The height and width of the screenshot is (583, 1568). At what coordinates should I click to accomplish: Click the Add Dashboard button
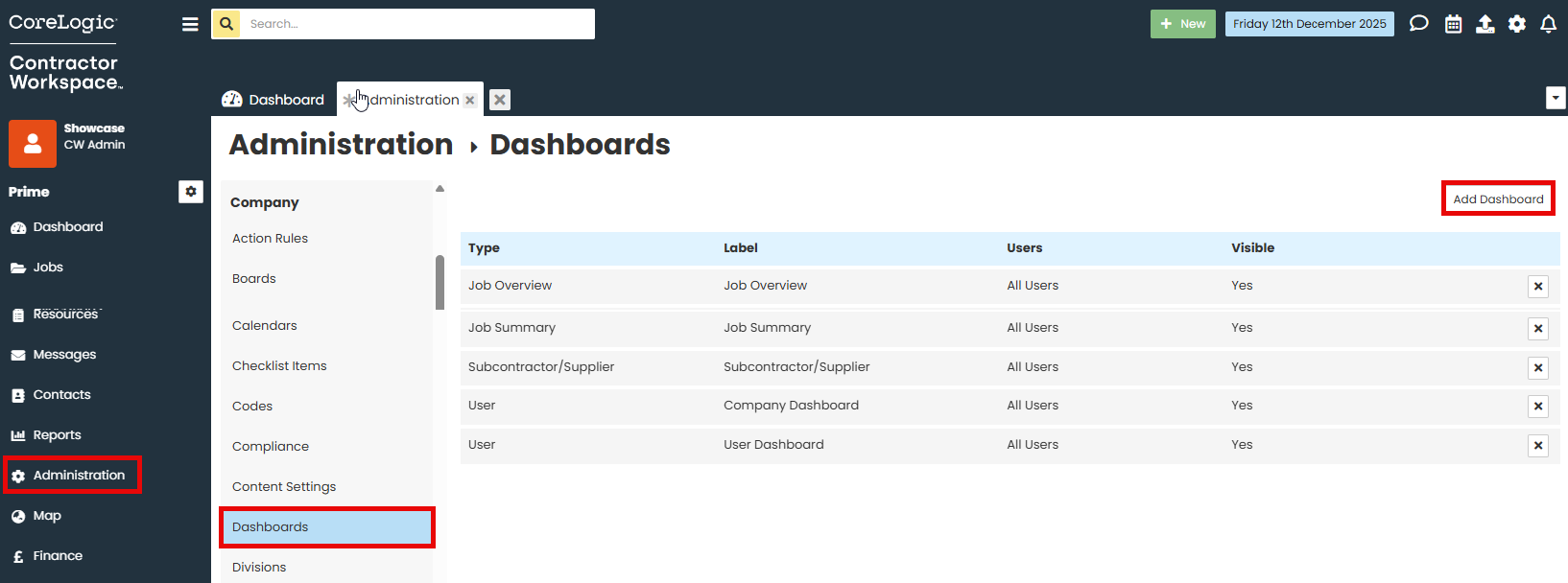click(x=1498, y=198)
